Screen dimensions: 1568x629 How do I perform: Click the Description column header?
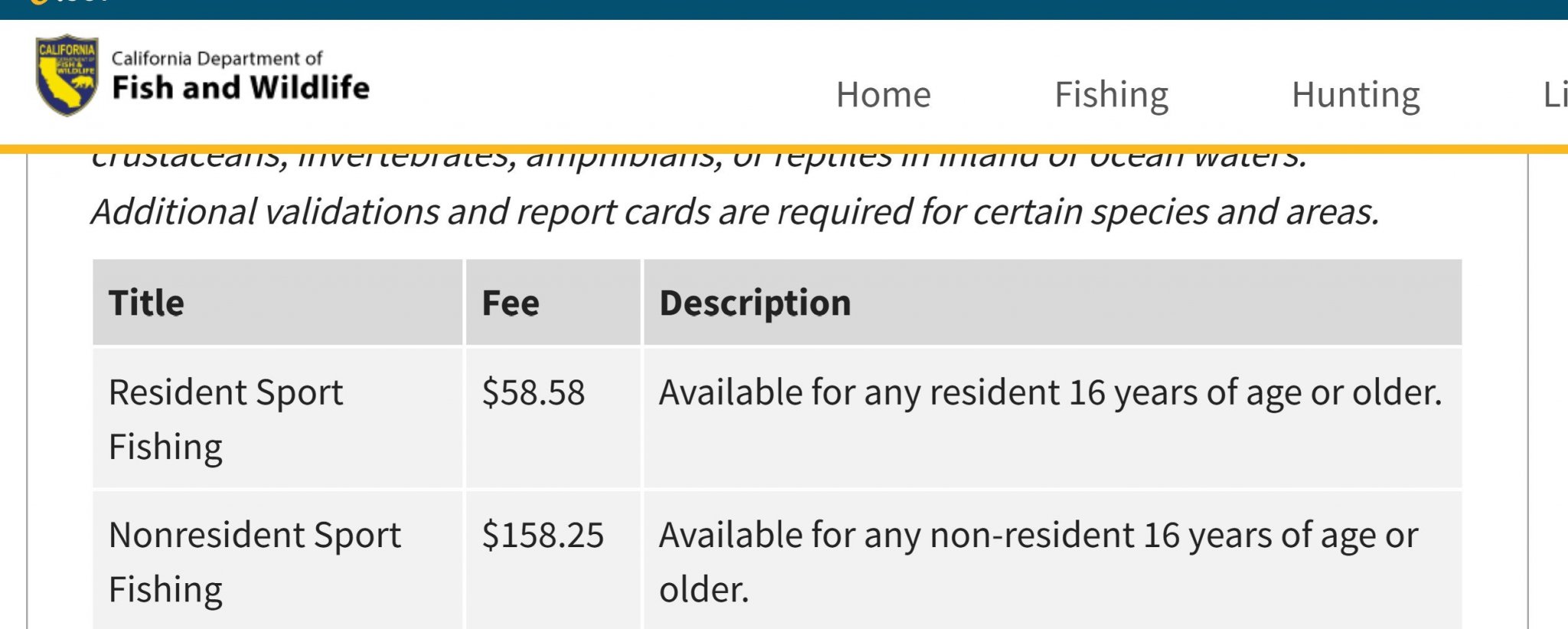coord(1053,302)
